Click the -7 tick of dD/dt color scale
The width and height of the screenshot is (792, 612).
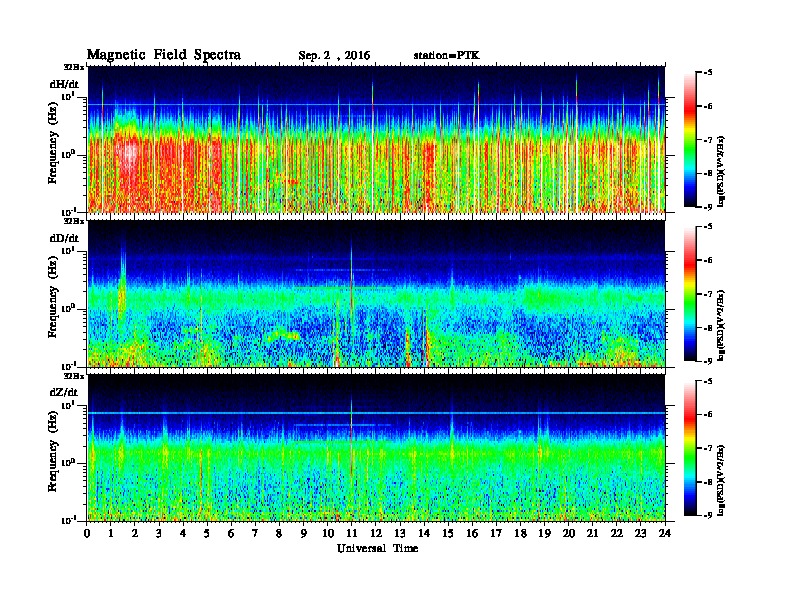708,293
